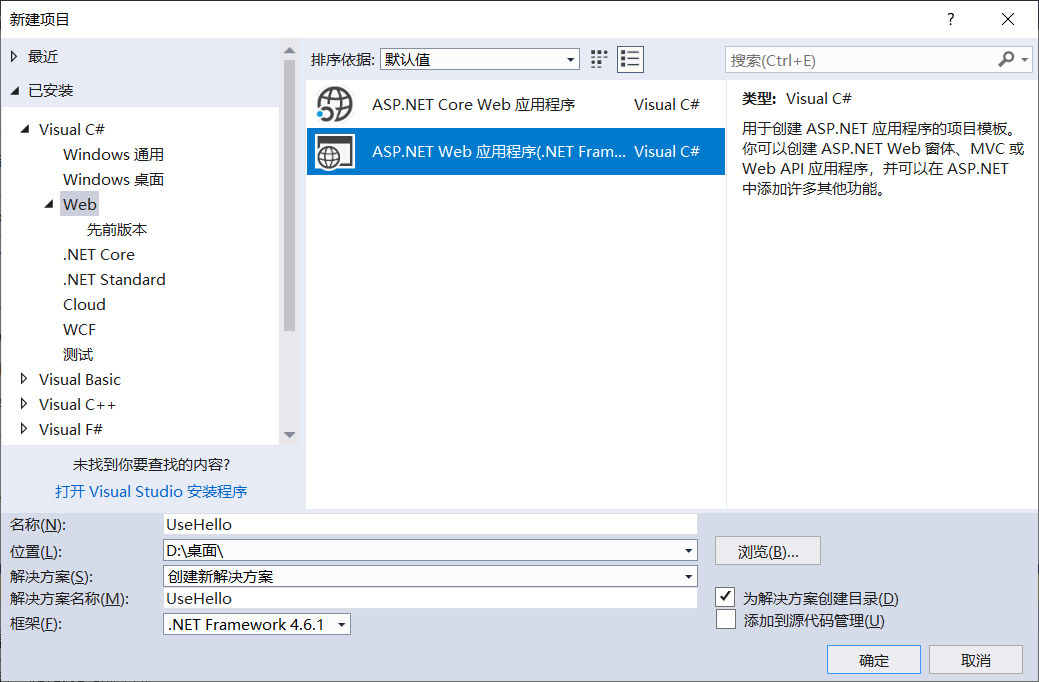The image size is (1039, 682).
Task: Click the search magnifier icon
Action: [x=1006, y=60]
